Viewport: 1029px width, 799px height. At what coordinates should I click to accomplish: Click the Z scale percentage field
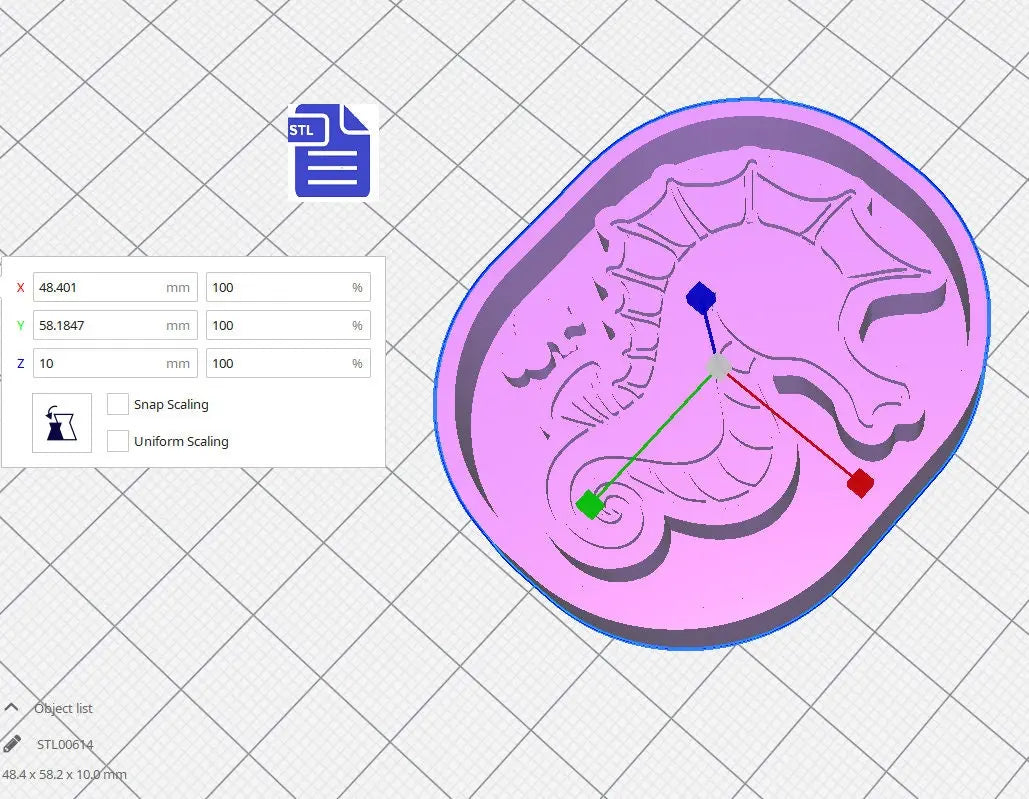[x=280, y=363]
